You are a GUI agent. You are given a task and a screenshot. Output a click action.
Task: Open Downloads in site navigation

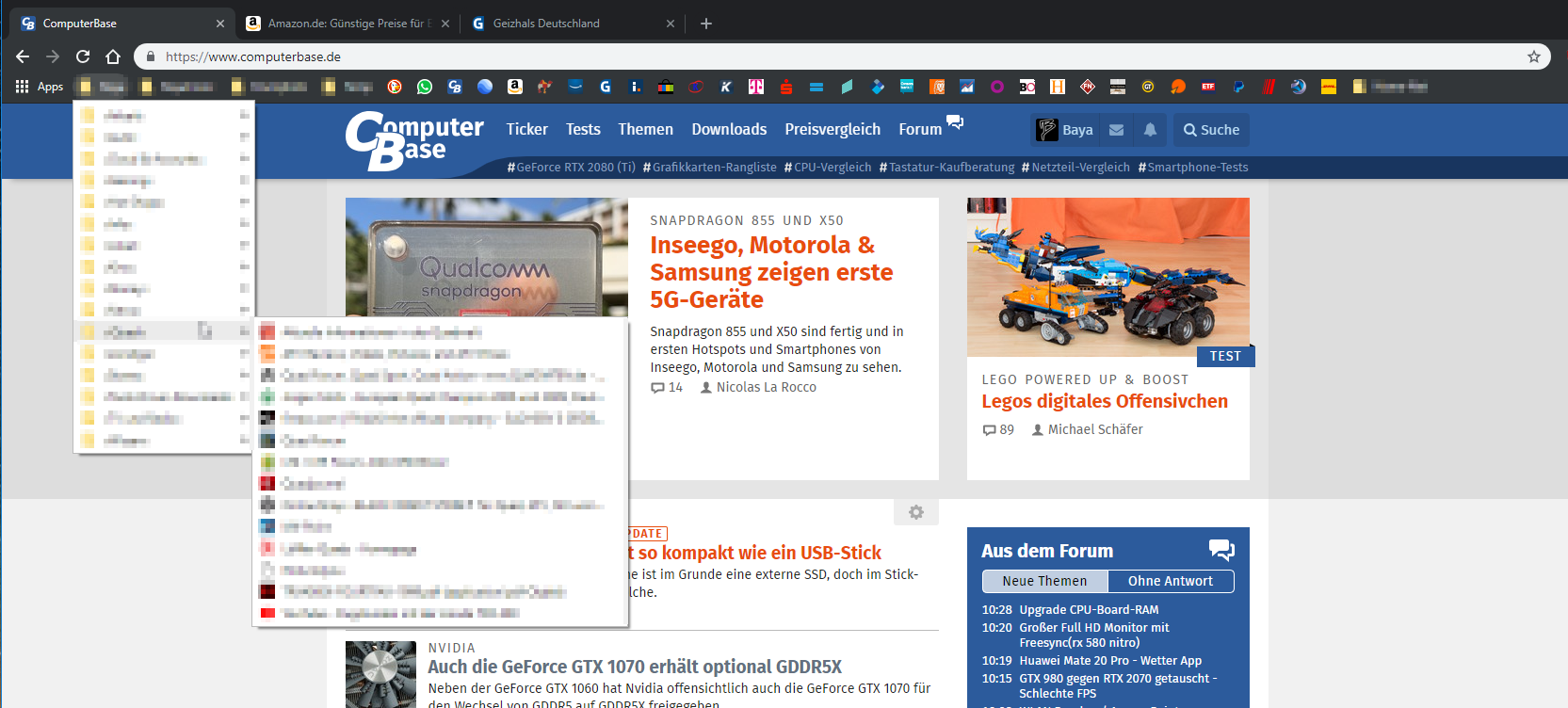729,129
